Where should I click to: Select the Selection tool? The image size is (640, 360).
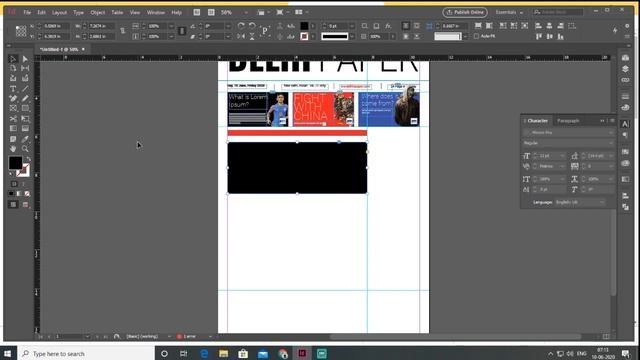(x=13, y=59)
